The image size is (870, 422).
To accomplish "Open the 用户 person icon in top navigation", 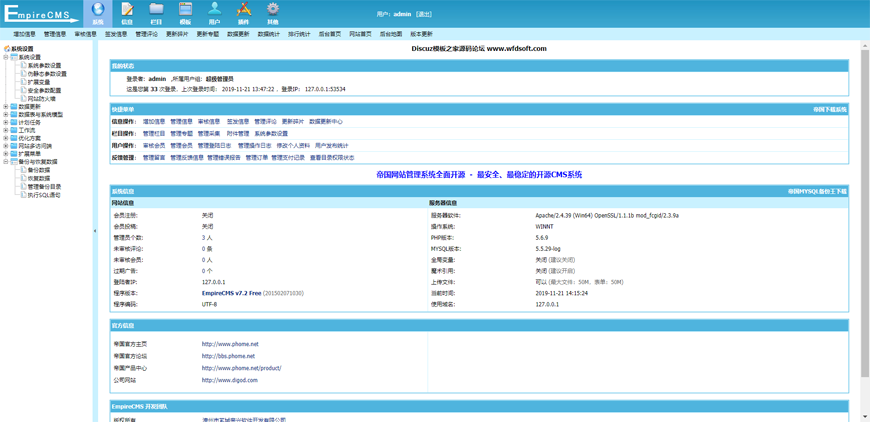I will coord(214,9).
